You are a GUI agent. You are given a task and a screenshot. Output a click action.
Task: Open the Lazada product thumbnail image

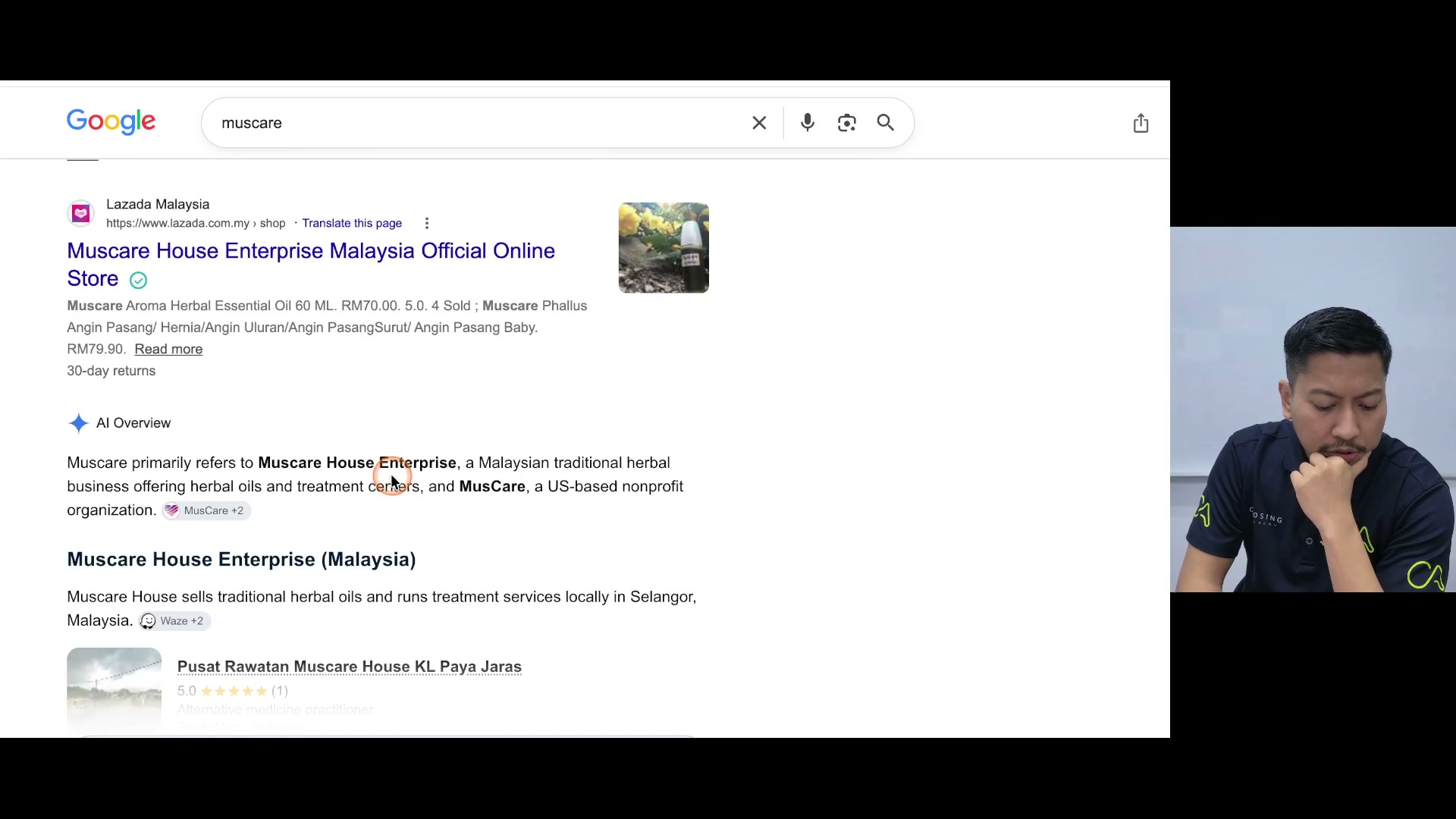[x=664, y=248]
